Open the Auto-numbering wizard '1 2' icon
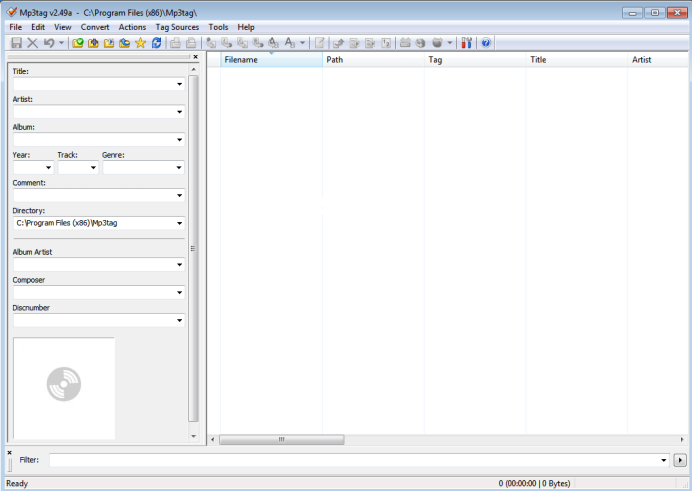692x491 pixels. [386, 43]
